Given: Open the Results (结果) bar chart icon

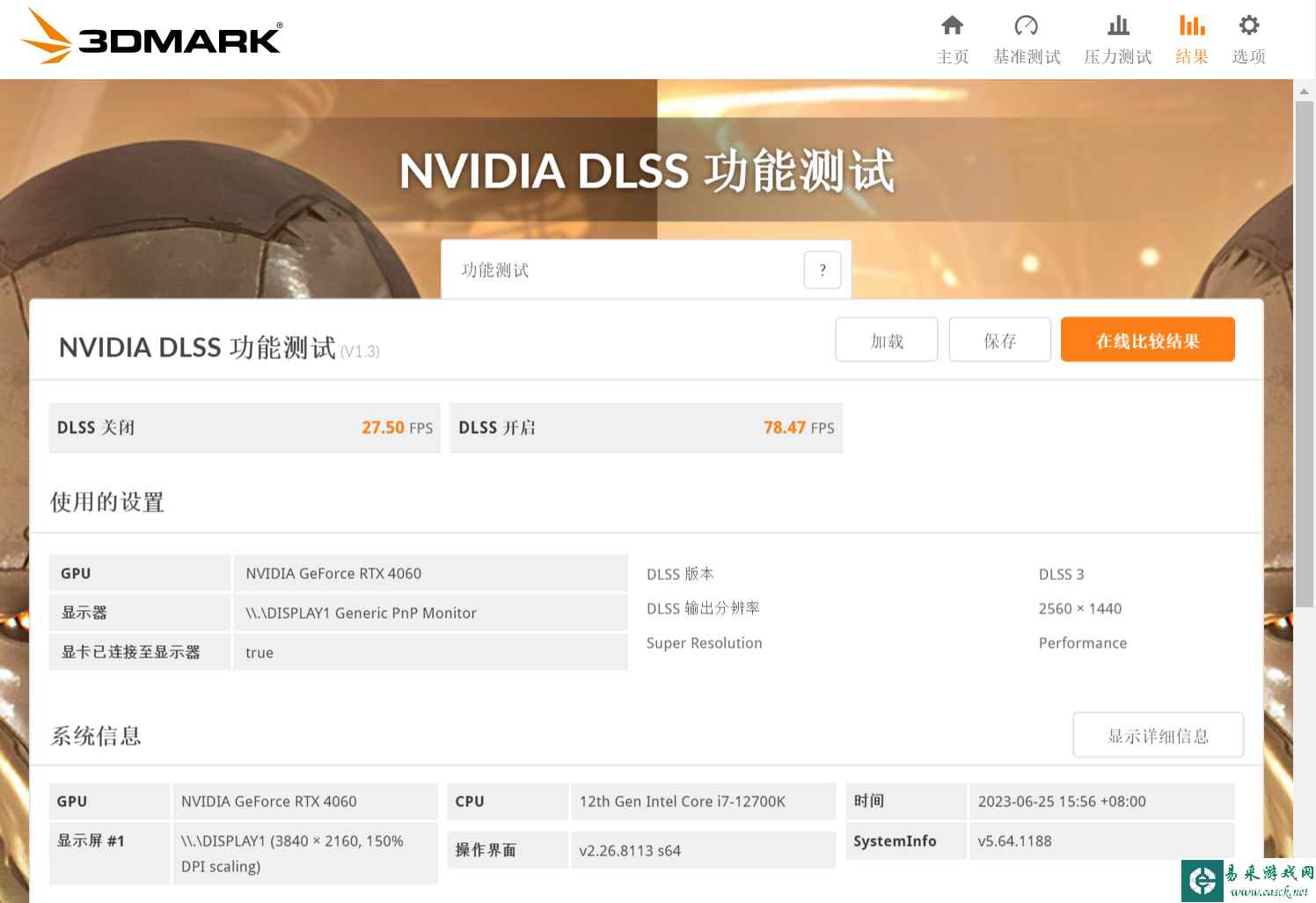Looking at the screenshot, I should tap(1192, 25).
